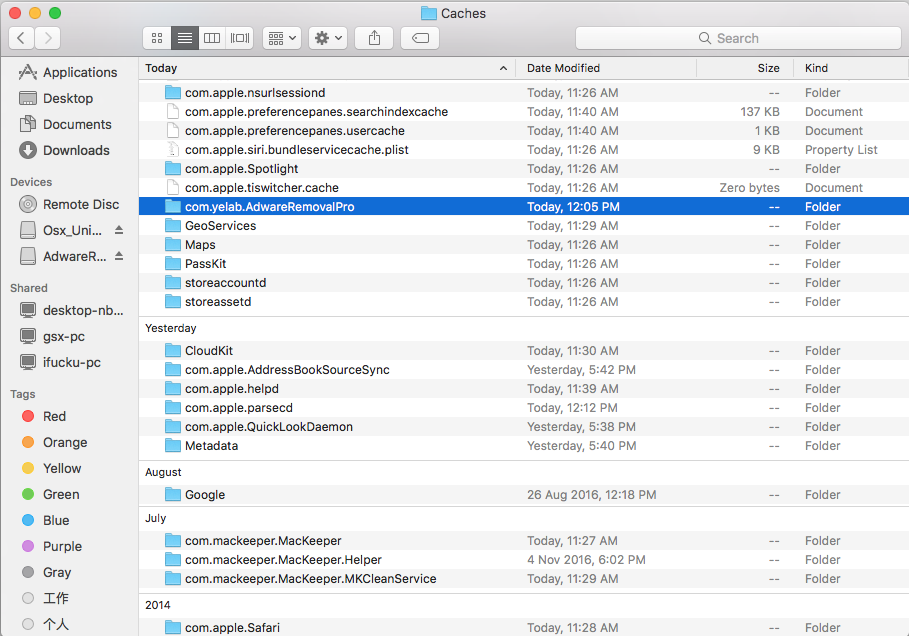909x636 pixels.
Task: Open the Action gear dropdown menu
Action: pos(328,38)
